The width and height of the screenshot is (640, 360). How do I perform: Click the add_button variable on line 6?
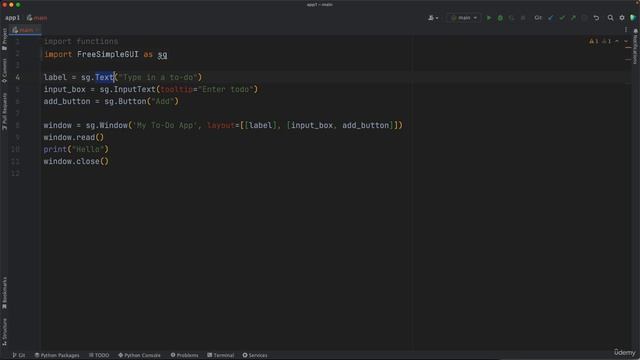(x=67, y=101)
